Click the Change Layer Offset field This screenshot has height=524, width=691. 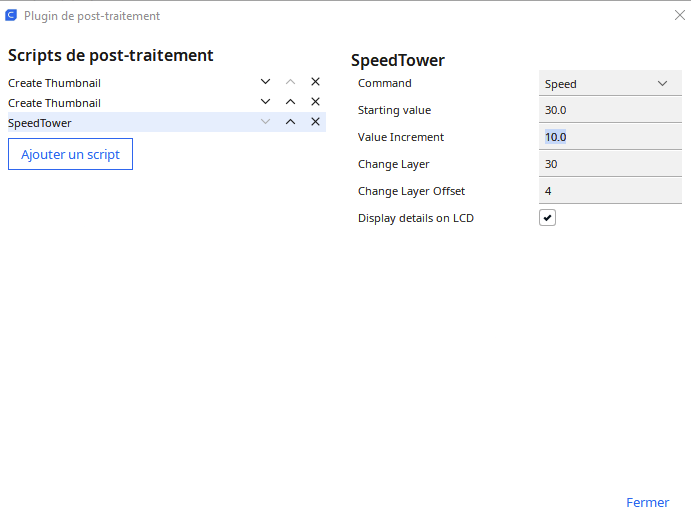pyautogui.click(x=610, y=191)
